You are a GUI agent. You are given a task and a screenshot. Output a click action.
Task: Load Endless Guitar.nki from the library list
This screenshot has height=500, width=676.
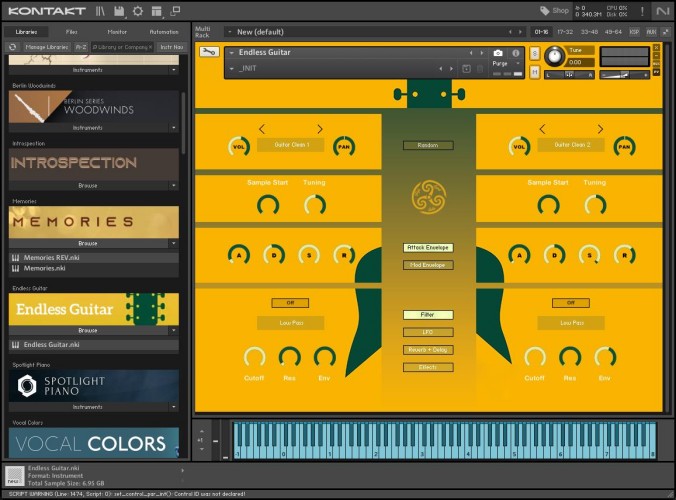pos(94,345)
